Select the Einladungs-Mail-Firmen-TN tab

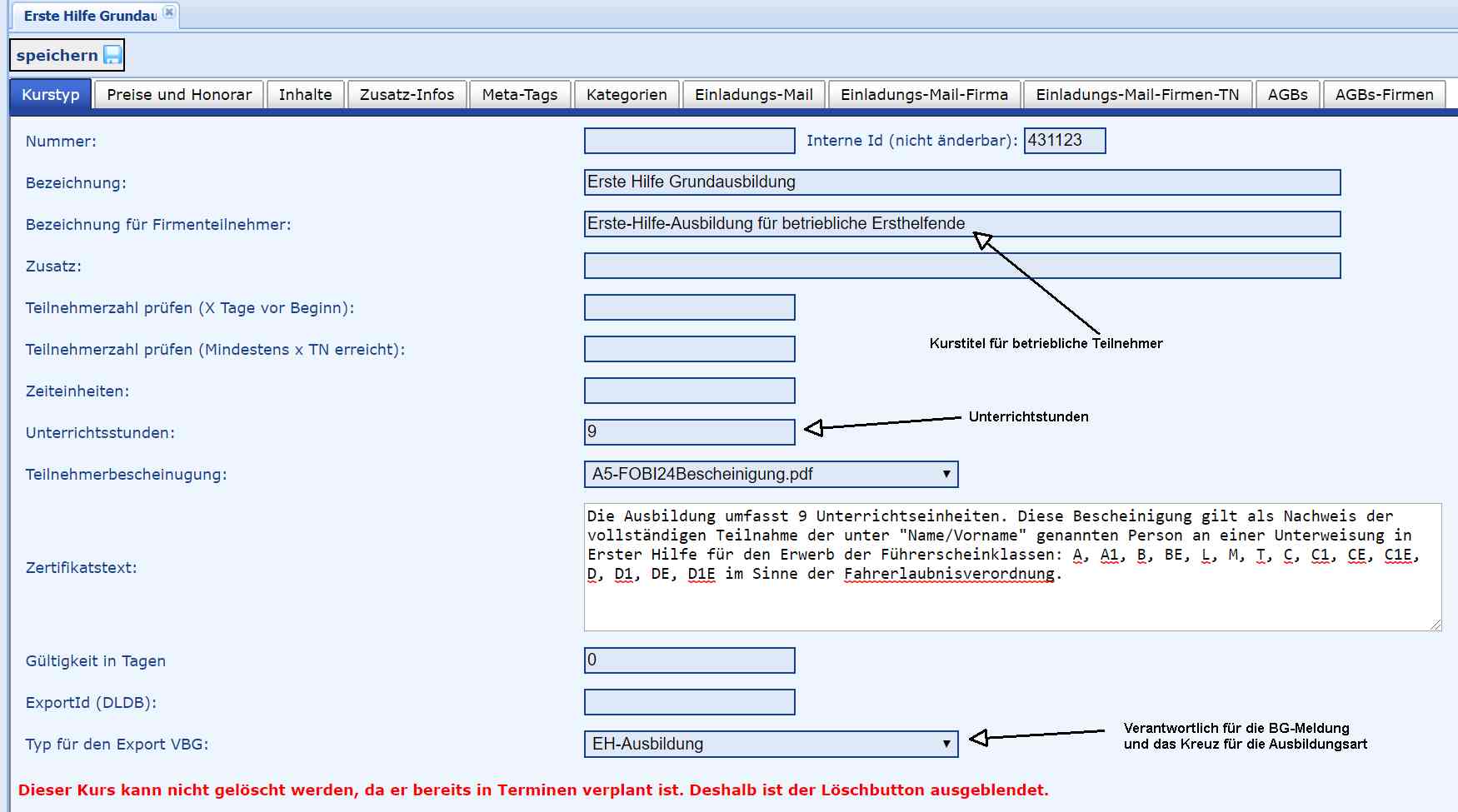point(1137,95)
